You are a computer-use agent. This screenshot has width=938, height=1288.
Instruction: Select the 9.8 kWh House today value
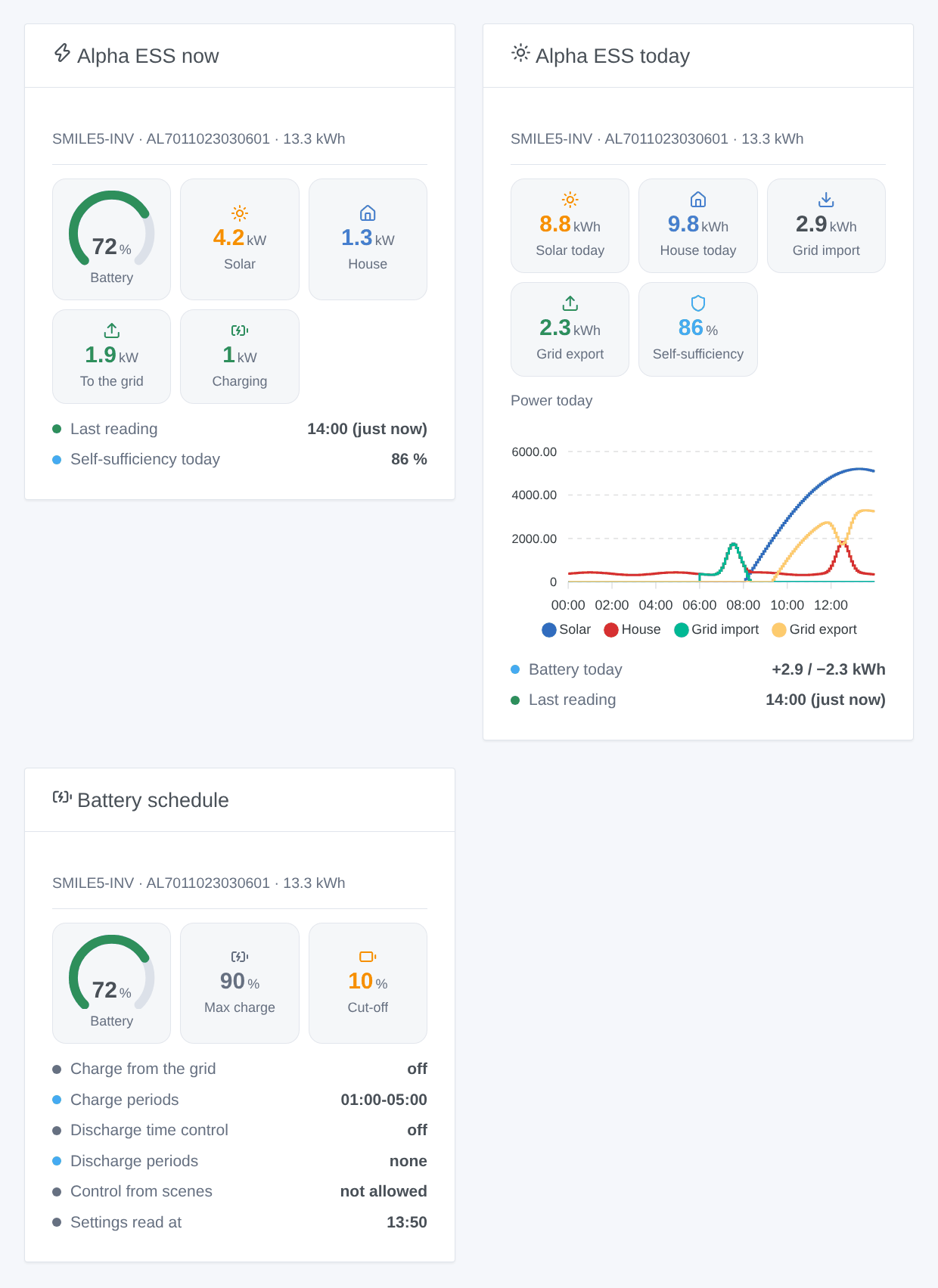point(698,224)
